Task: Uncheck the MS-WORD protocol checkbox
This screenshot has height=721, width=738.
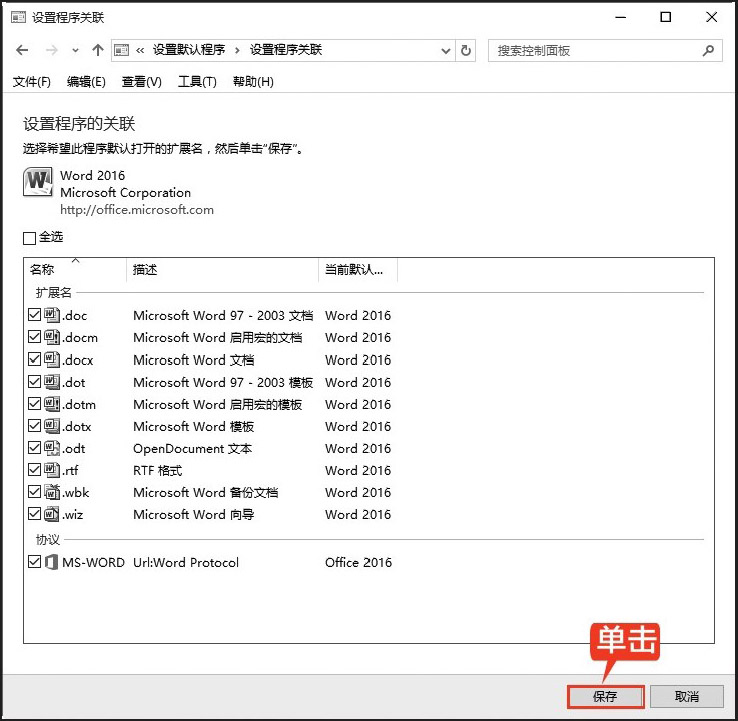Action: click(x=34, y=561)
